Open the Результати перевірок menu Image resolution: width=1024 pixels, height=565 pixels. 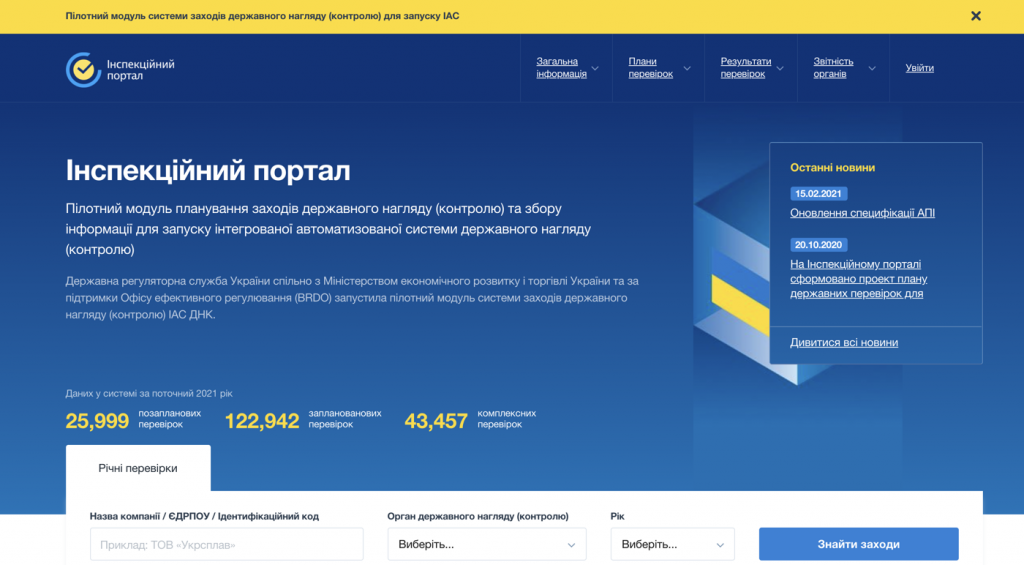[745, 67]
